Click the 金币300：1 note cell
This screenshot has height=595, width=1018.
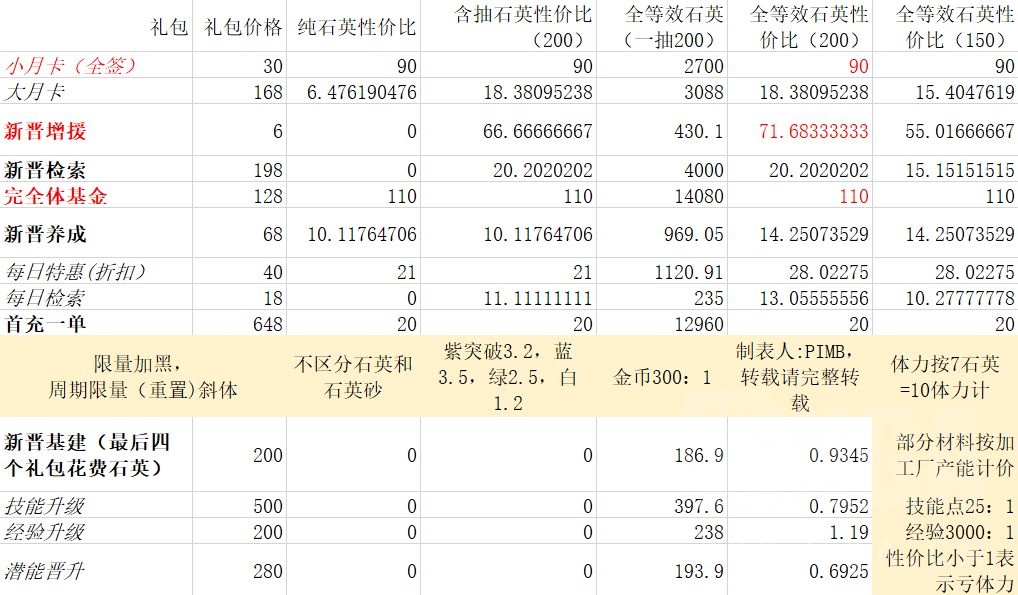coord(662,376)
